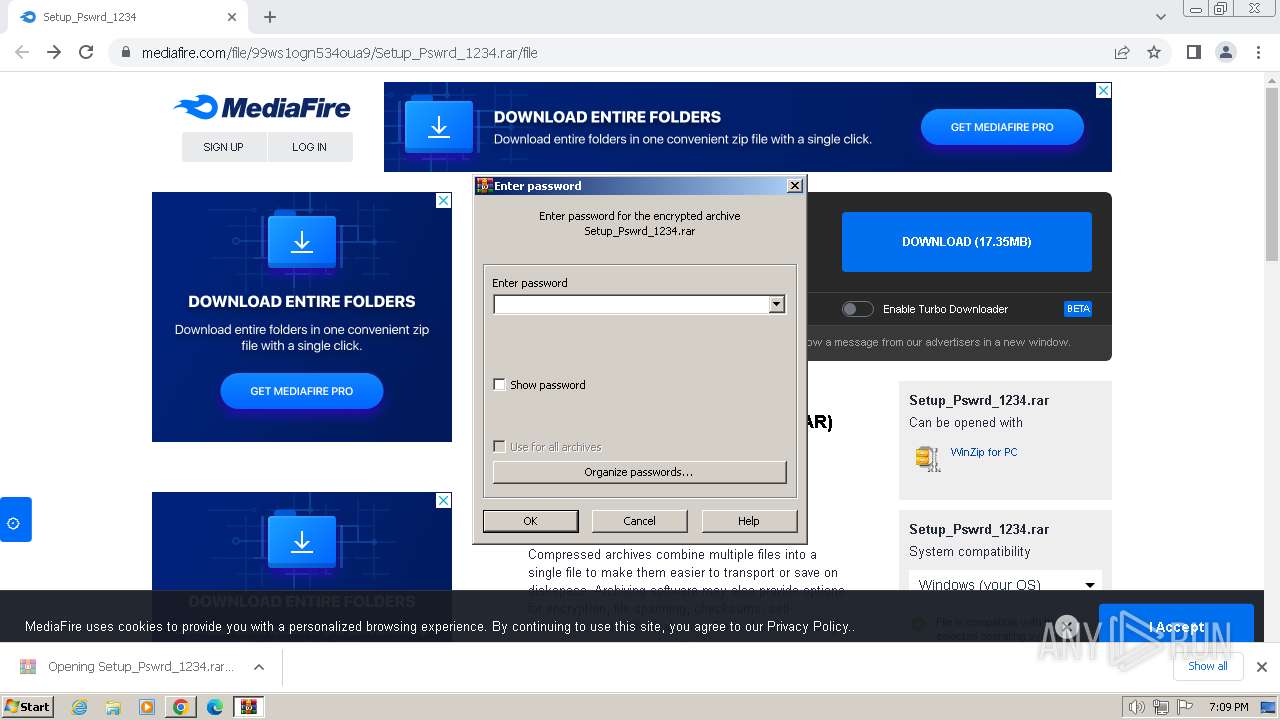Dismiss the cookie notice with X
1280x720 pixels.
click(x=1067, y=626)
